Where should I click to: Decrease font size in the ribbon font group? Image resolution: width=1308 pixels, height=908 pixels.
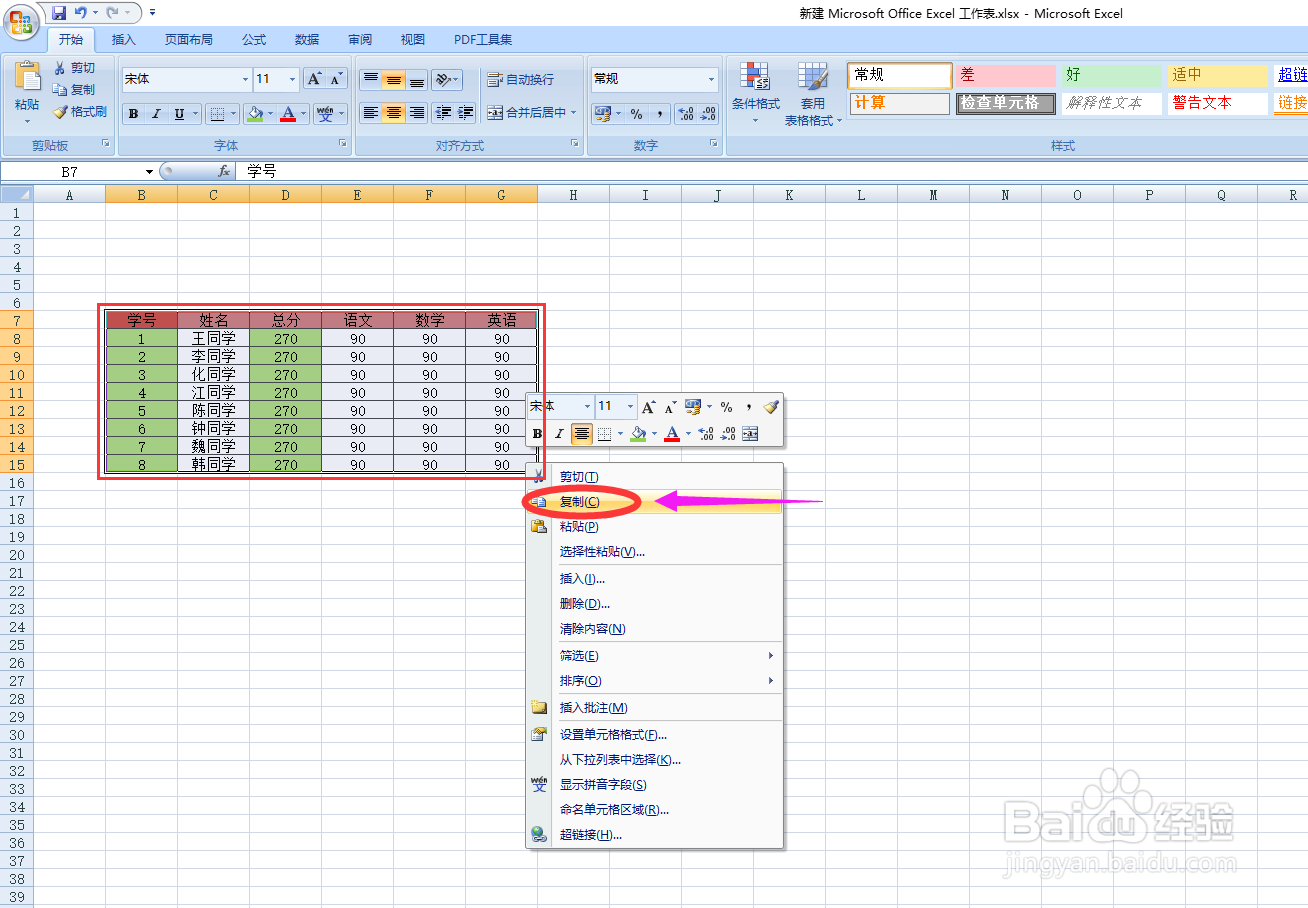point(337,79)
